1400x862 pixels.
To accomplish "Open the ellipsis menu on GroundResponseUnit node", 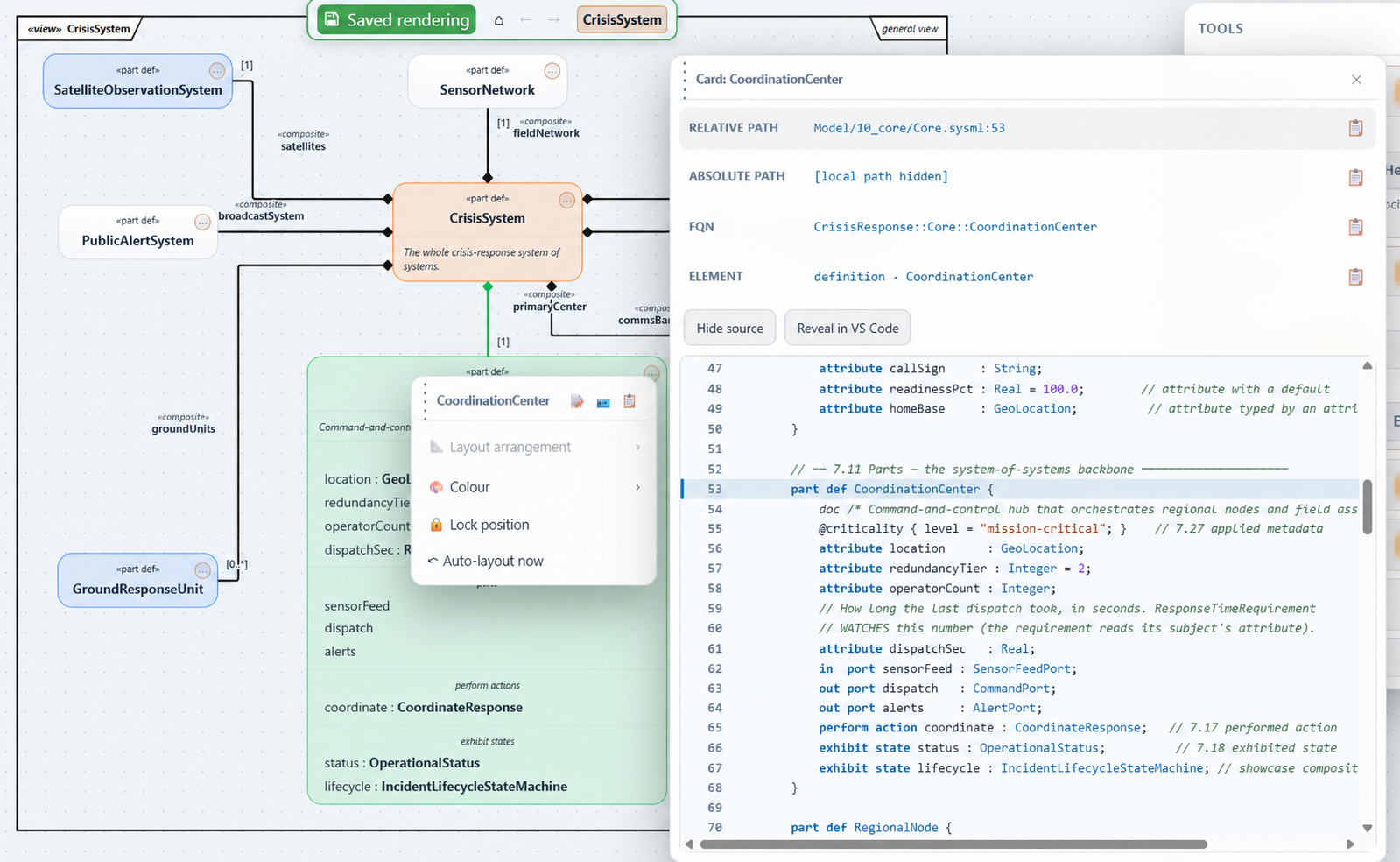I will [x=202, y=570].
